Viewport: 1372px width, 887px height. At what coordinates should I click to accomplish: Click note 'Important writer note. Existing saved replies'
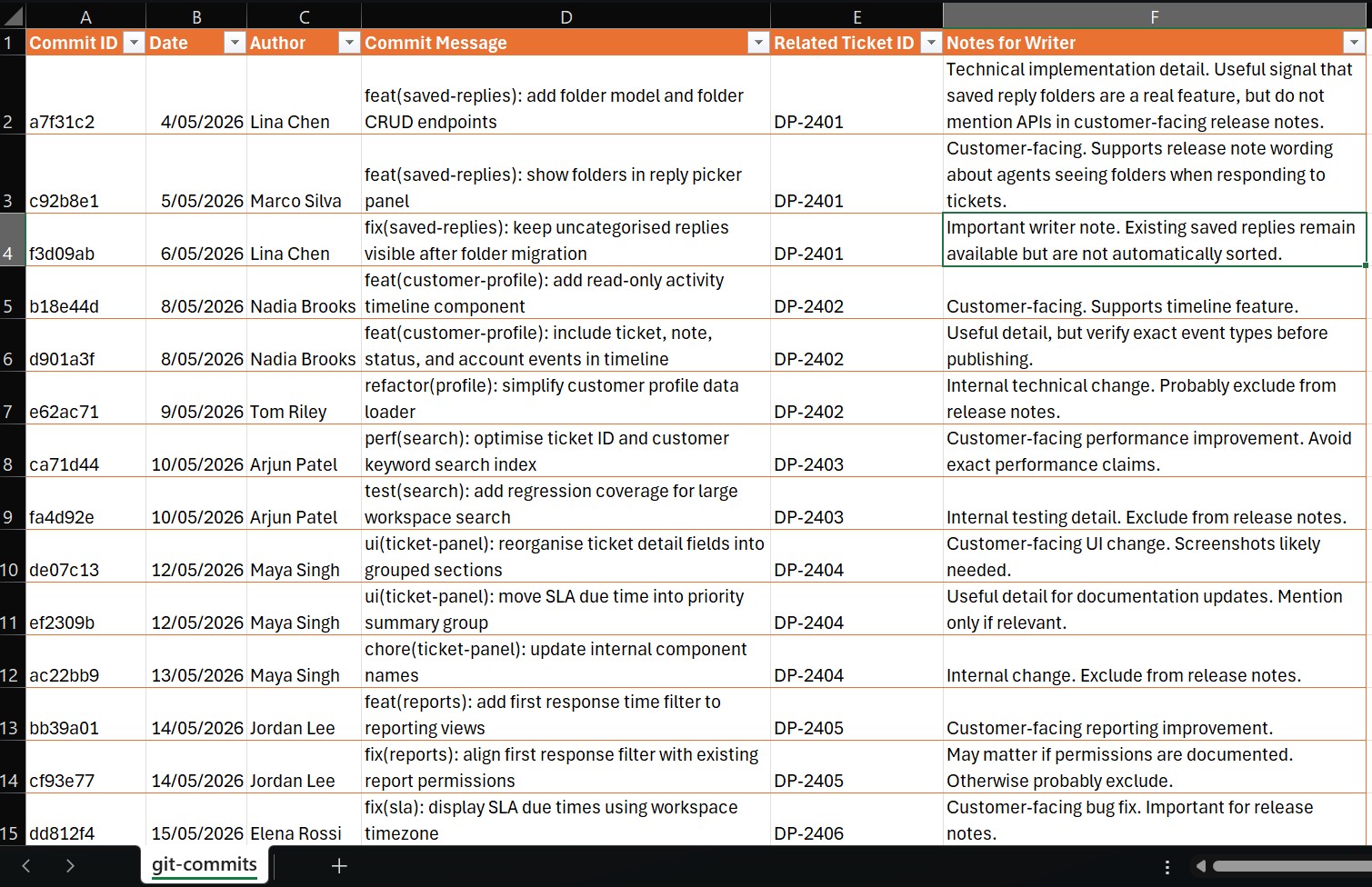[x=1155, y=240]
